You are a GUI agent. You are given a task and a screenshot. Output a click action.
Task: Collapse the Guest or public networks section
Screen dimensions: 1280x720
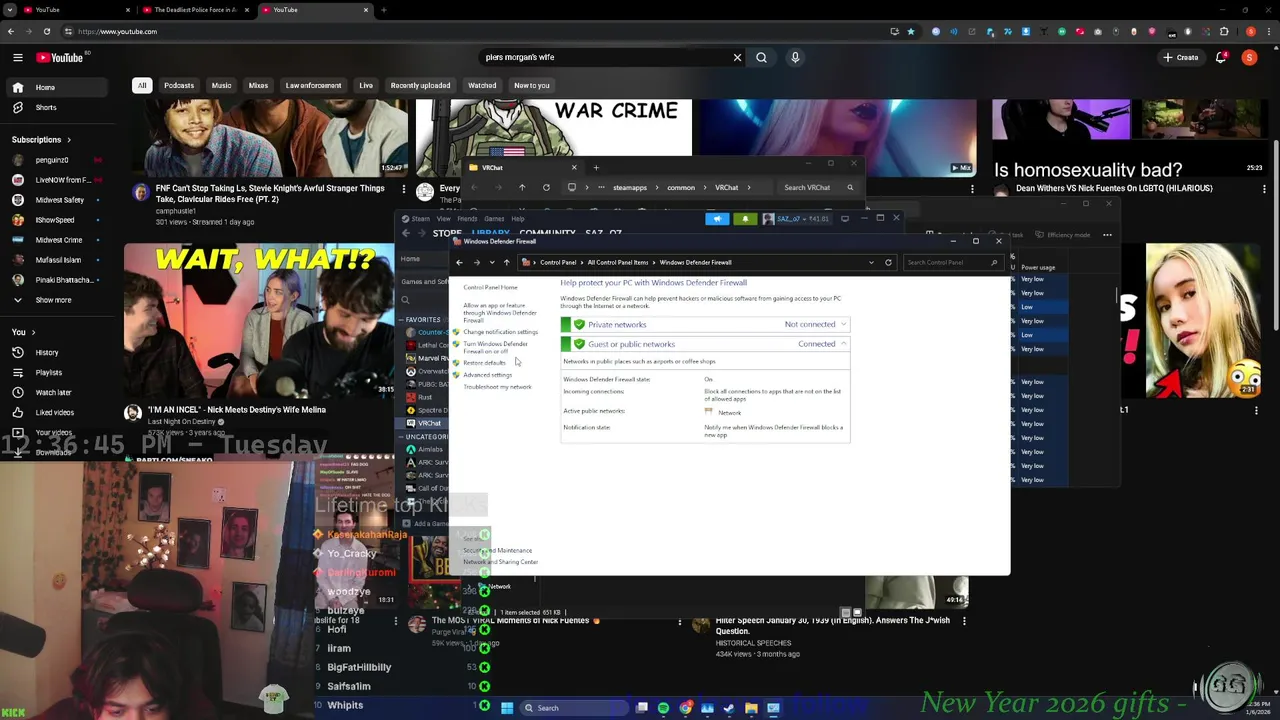(x=844, y=344)
